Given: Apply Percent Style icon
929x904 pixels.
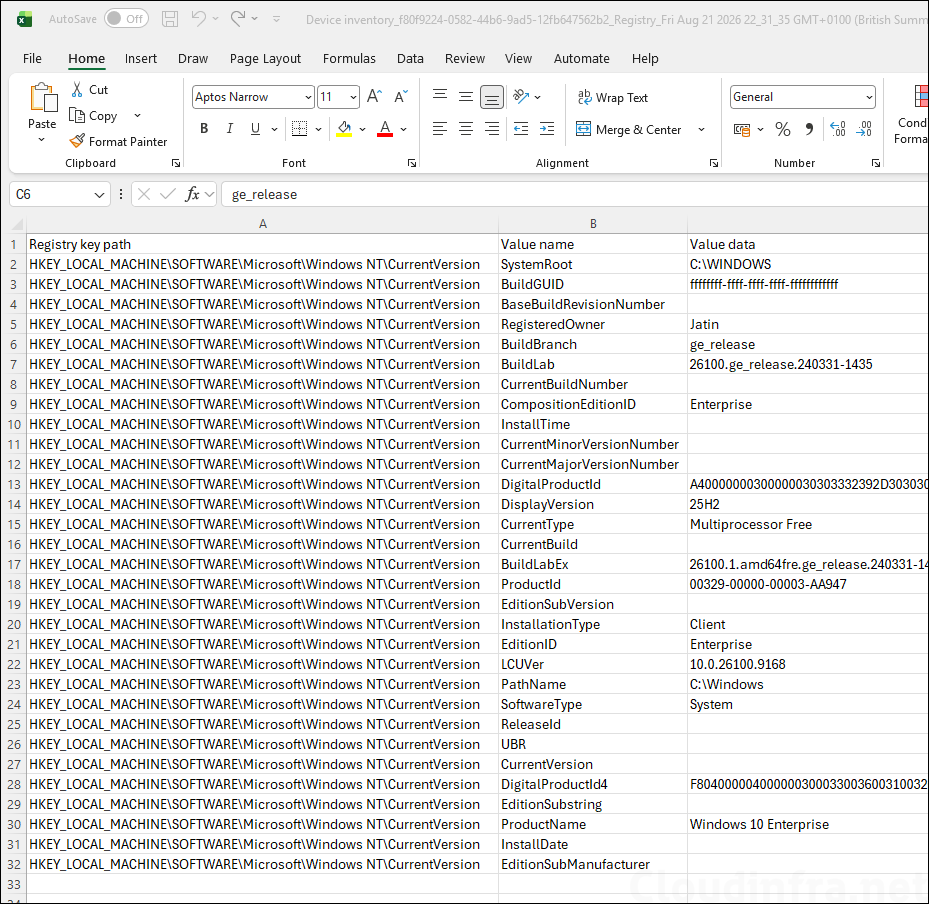Looking at the screenshot, I should (783, 129).
